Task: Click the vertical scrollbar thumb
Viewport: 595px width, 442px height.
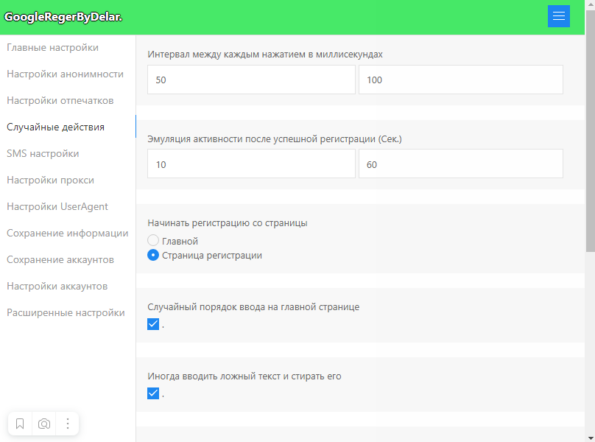Action: pos(590,131)
